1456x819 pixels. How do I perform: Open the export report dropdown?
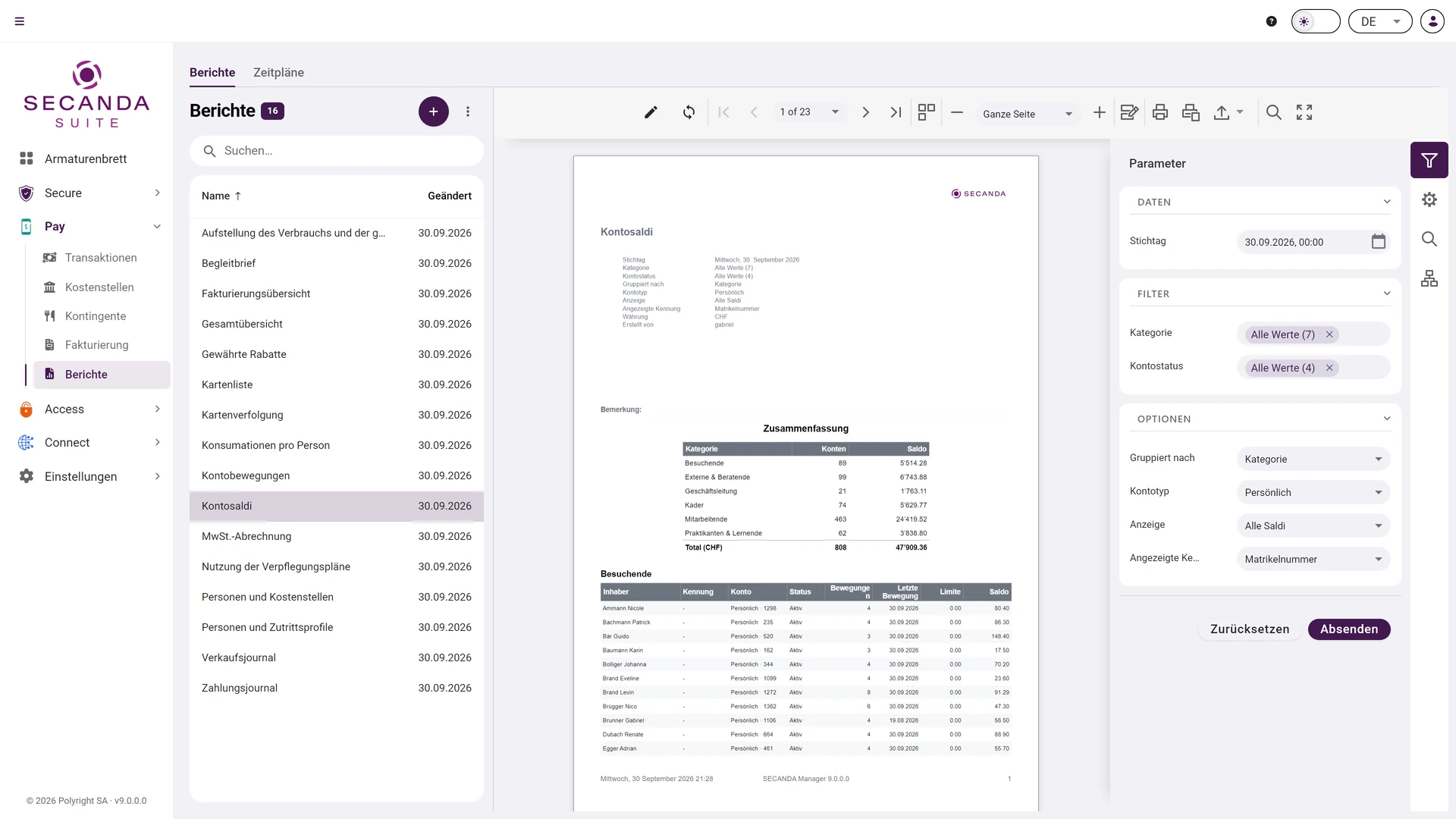coord(1228,112)
